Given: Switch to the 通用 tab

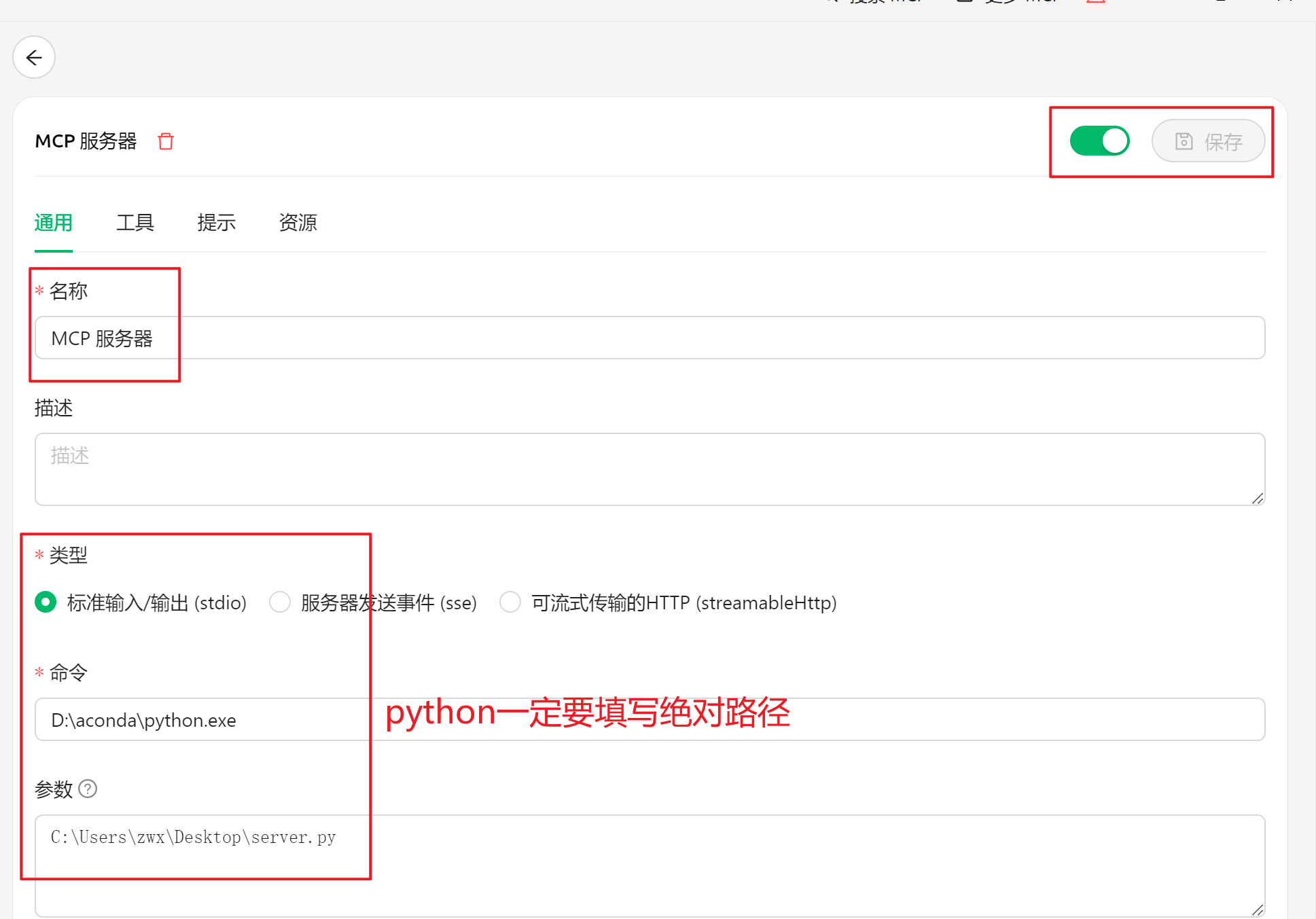Looking at the screenshot, I should (53, 223).
